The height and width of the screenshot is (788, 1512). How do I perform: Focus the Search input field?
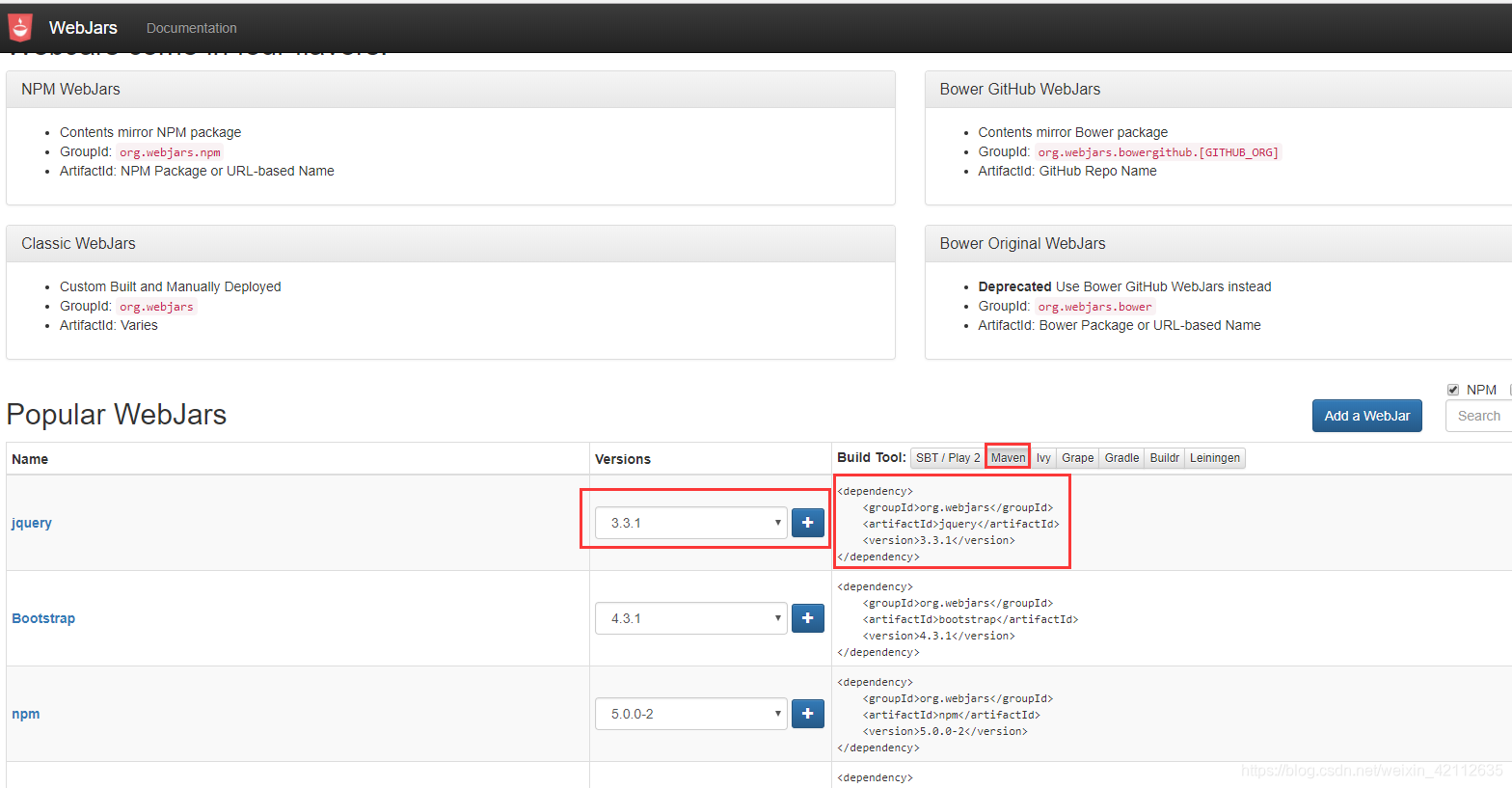point(1479,416)
